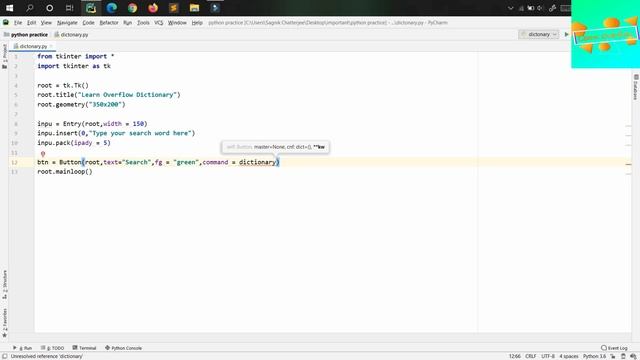The height and width of the screenshot is (360, 640).
Task: Open the dictonary run configuration dropdown
Action: (x=539, y=34)
